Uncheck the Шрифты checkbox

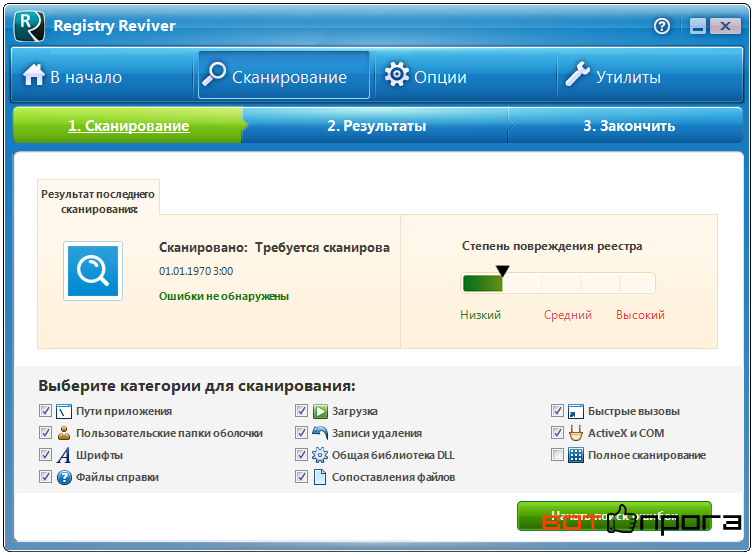coord(45,455)
